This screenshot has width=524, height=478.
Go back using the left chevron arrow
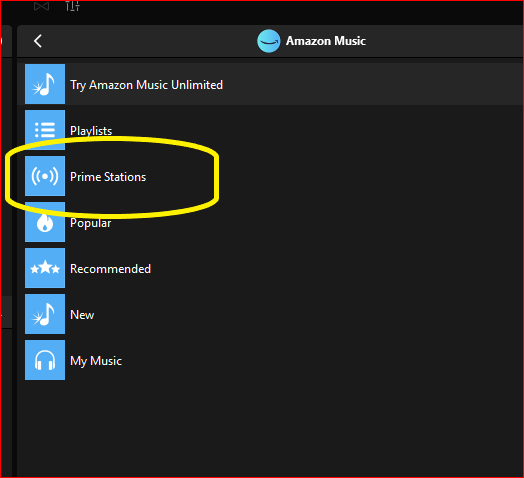click(x=38, y=41)
